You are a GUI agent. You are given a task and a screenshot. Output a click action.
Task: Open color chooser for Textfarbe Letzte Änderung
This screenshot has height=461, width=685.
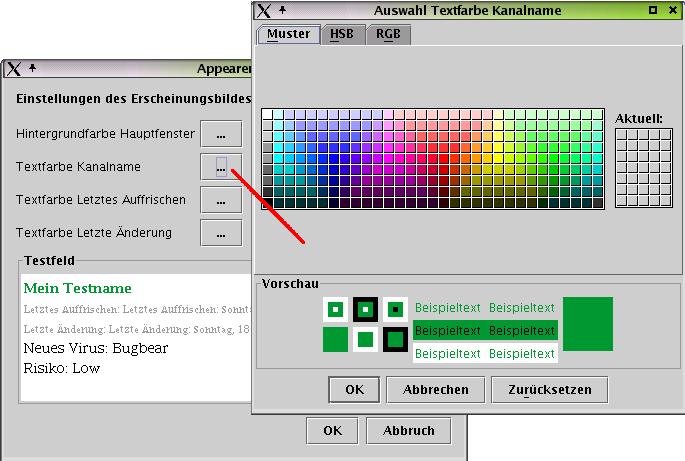(x=221, y=233)
